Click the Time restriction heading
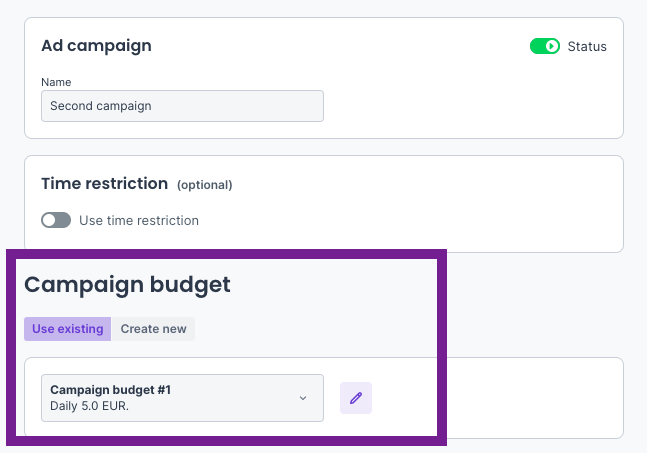Image resolution: width=647 pixels, height=453 pixels. click(x=104, y=184)
